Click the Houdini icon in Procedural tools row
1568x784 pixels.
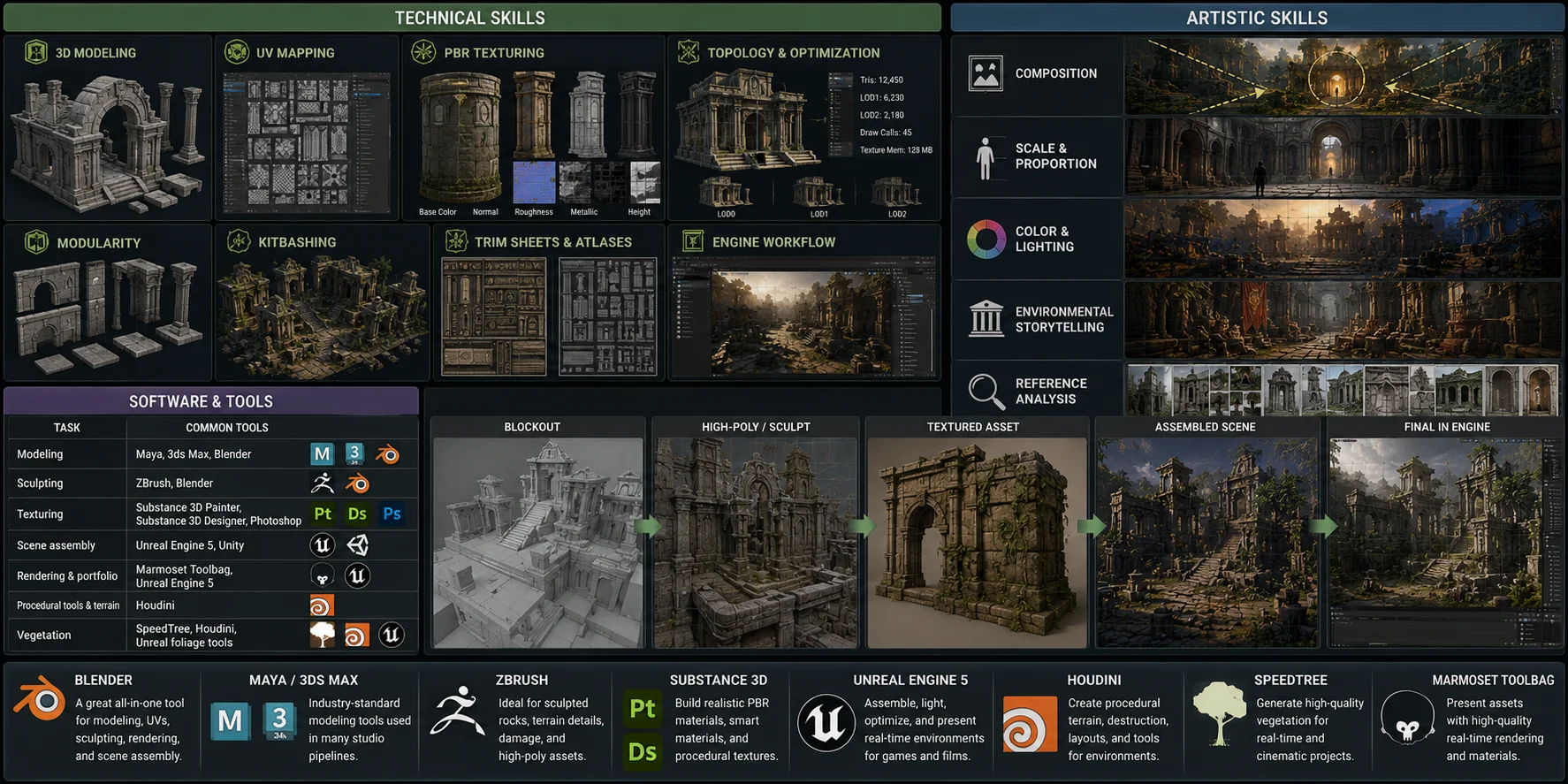click(x=322, y=605)
